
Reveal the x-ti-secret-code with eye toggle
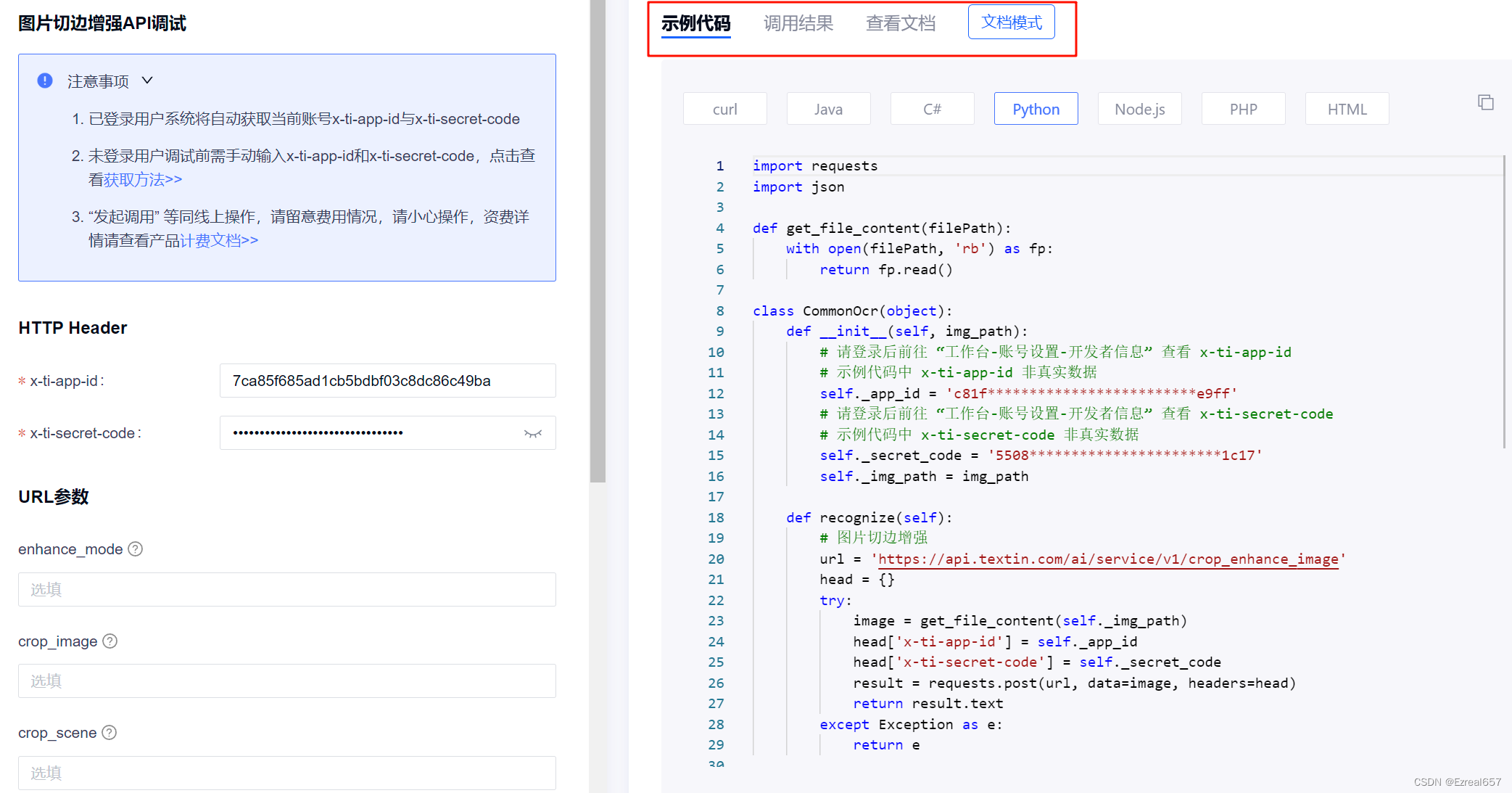[534, 432]
